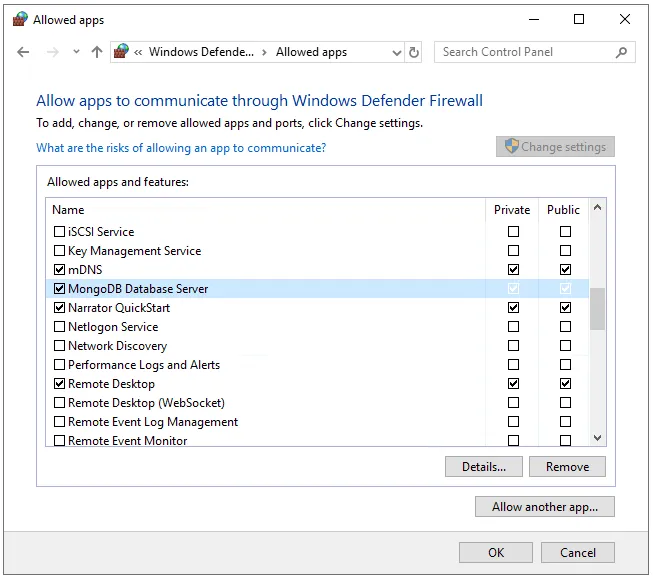Click the double chevron in address path

pyautogui.click(x=139, y=52)
